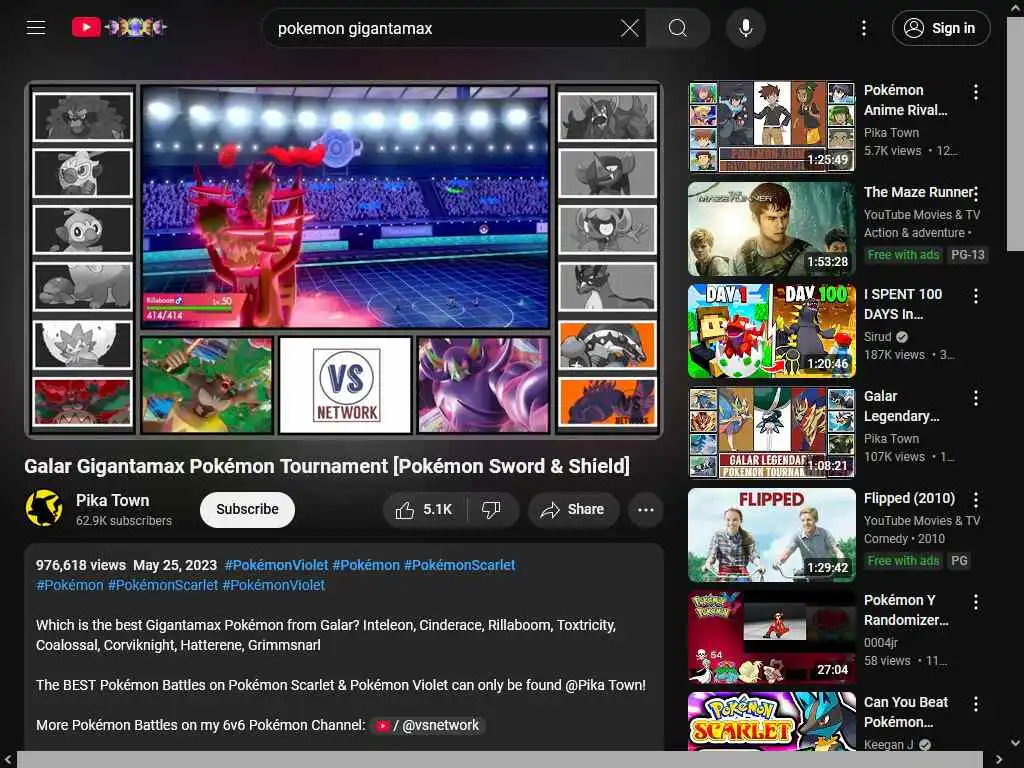The height and width of the screenshot is (768, 1024).
Task: Click Galar Gigantamax Pokémon Tournament title
Action: point(327,466)
